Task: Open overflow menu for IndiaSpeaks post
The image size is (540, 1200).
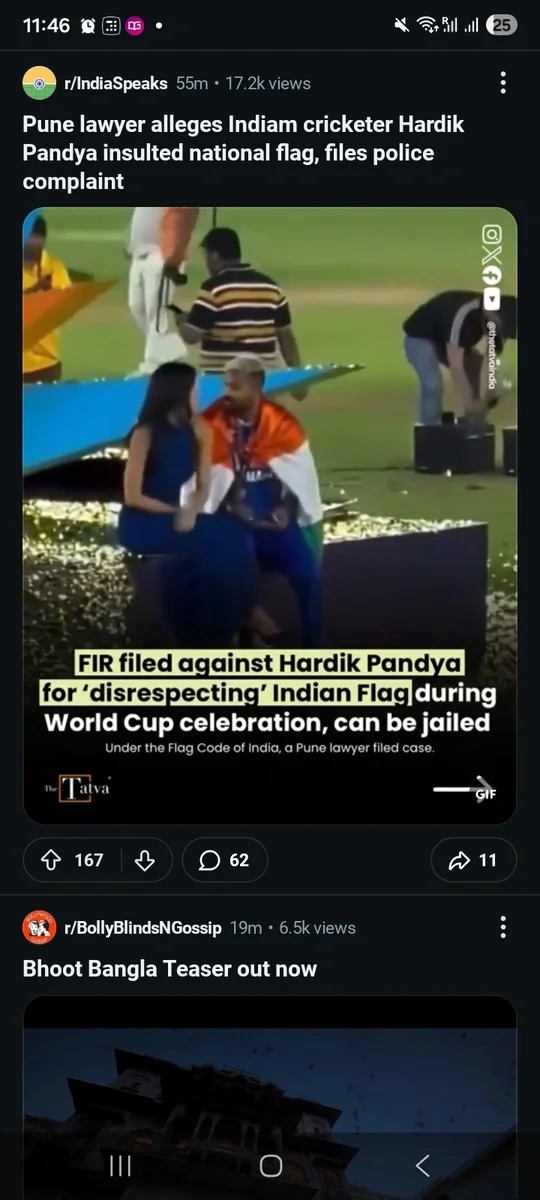Action: tap(503, 83)
